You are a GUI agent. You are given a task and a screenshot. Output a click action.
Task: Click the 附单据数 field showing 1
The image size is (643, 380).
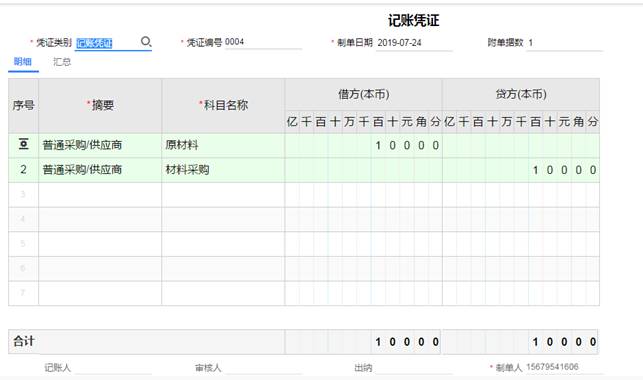coord(564,43)
